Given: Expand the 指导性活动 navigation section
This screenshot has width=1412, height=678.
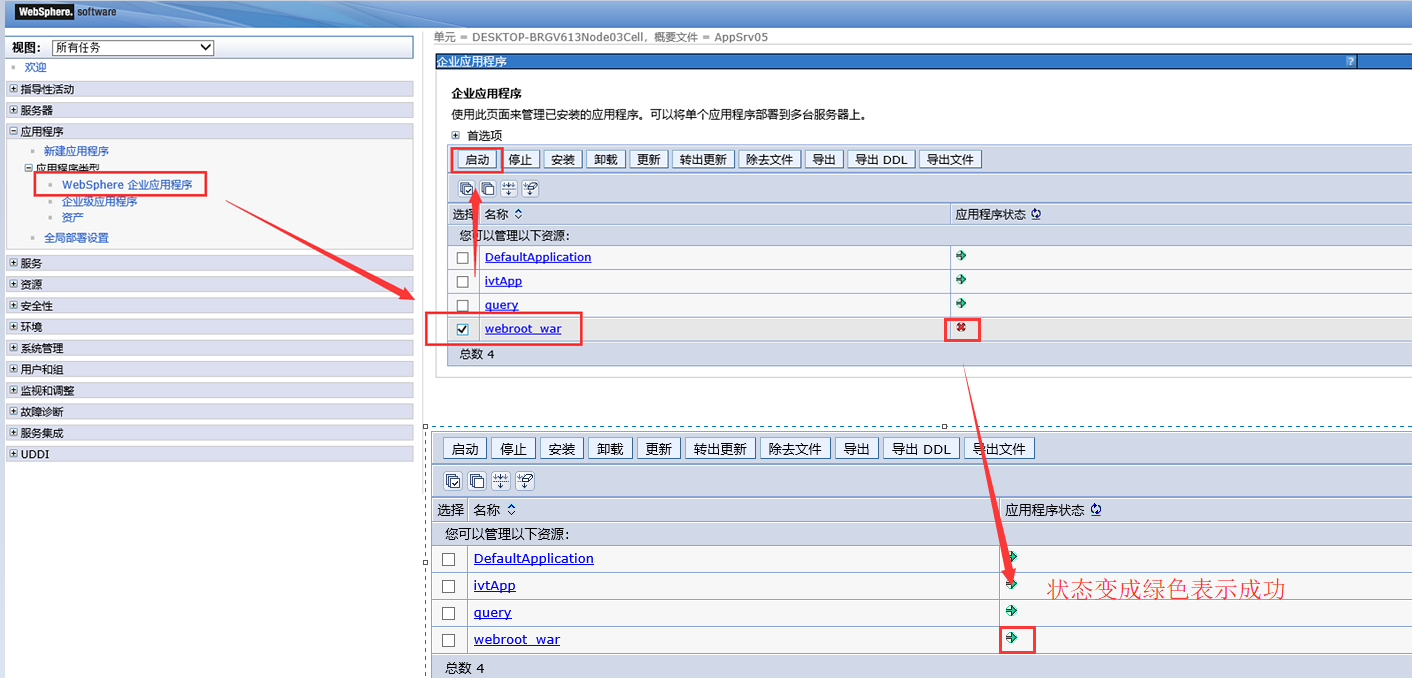Looking at the screenshot, I should [x=14, y=89].
